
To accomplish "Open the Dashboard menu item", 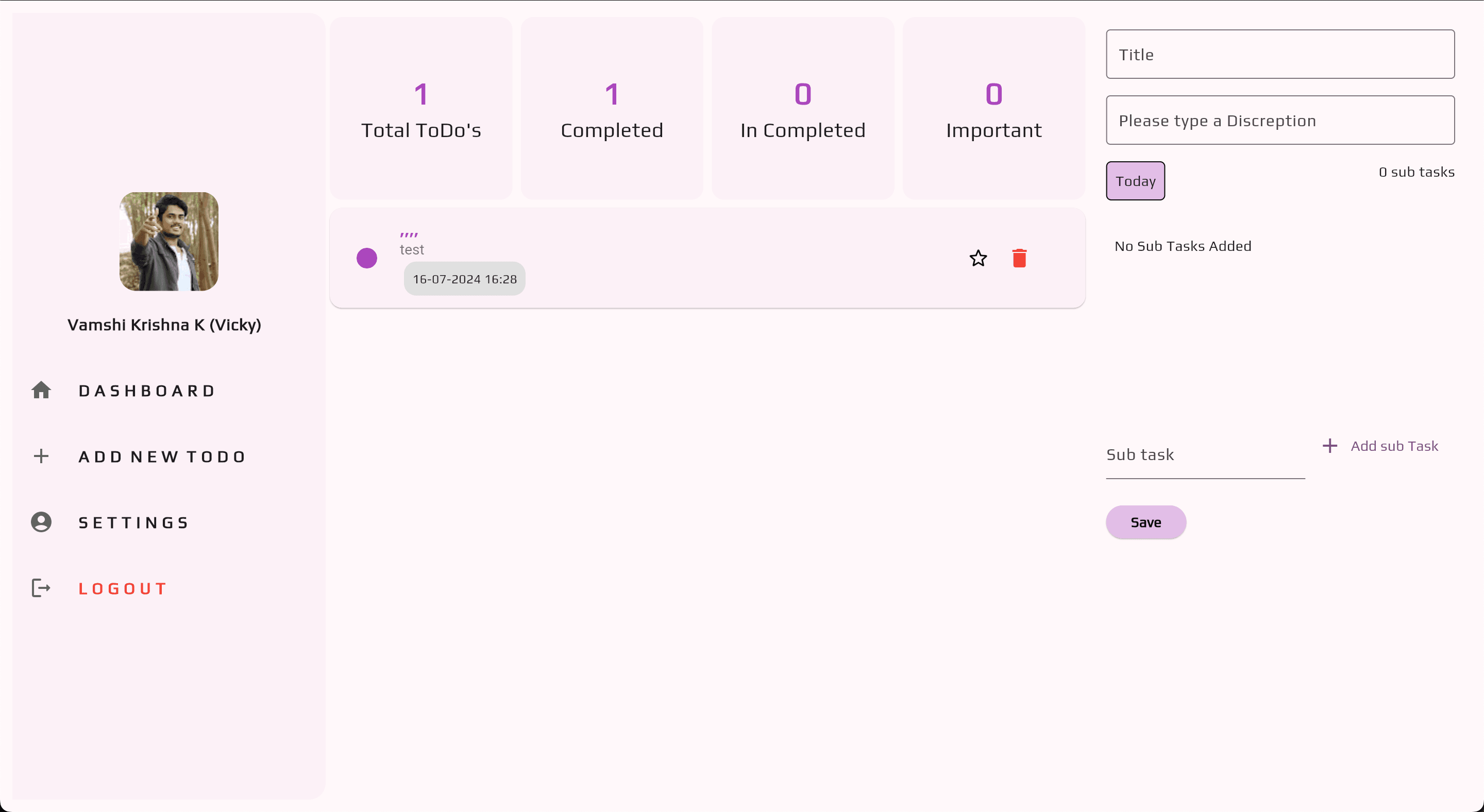I will [x=147, y=391].
